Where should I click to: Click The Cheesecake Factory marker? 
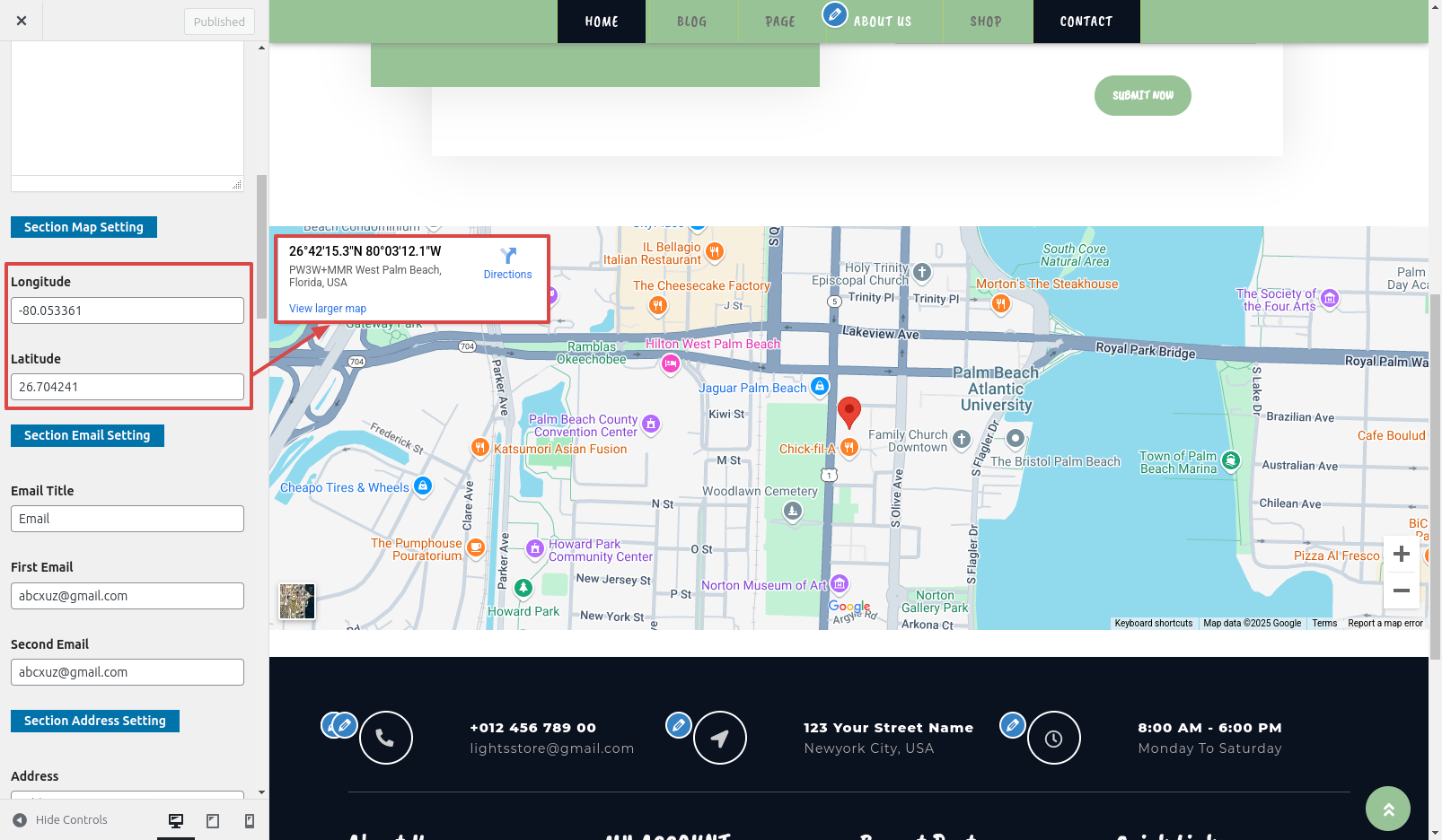point(657,306)
